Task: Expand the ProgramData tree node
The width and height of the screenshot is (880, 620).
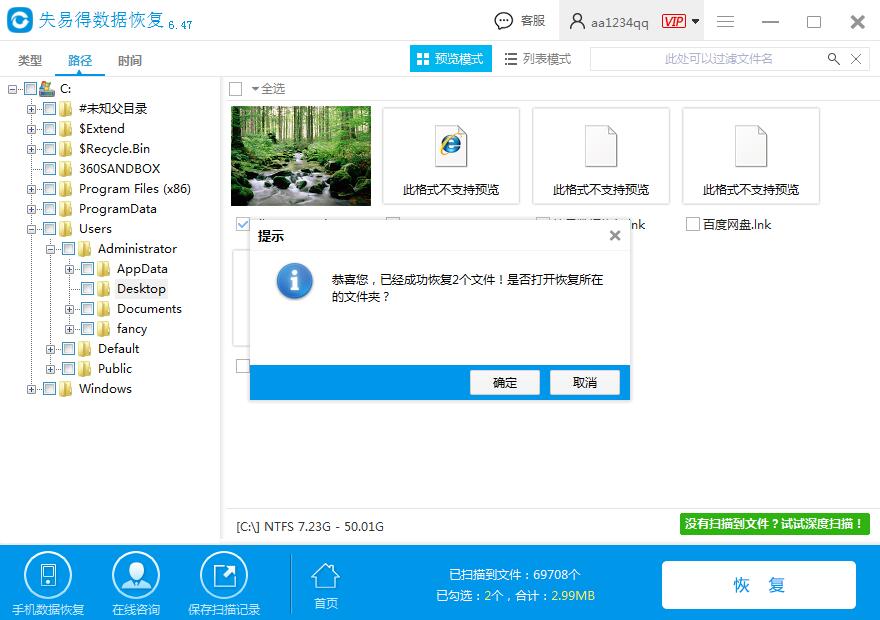Action: tap(31, 209)
